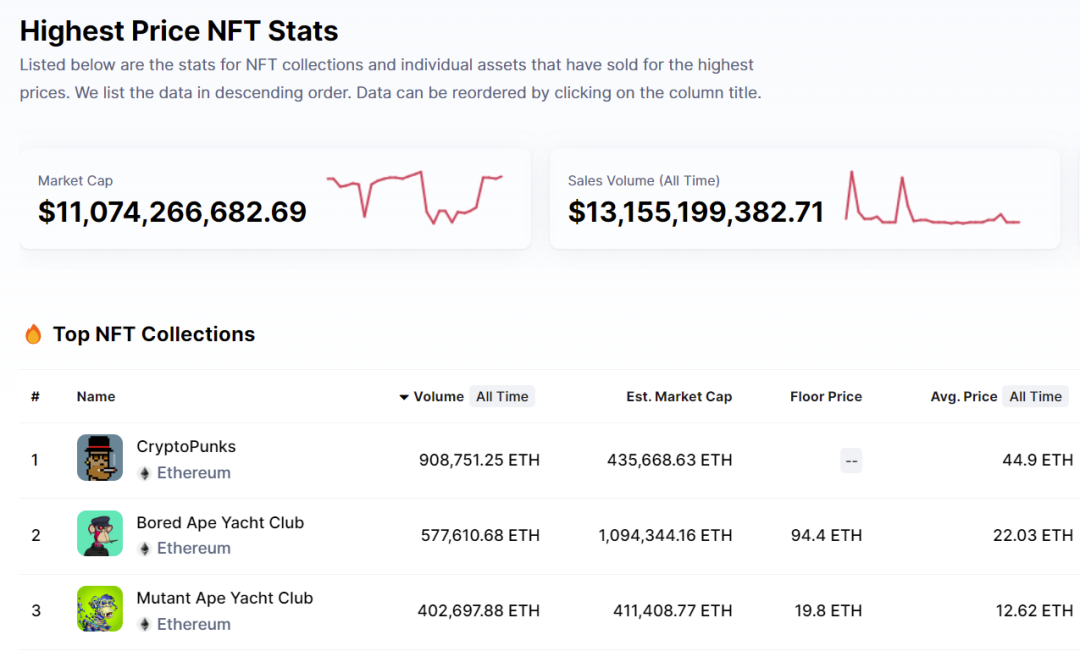The height and width of the screenshot is (651, 1080).
Task: Click the CryptoPunks empty floor price badge
Action: coord(851,461)
